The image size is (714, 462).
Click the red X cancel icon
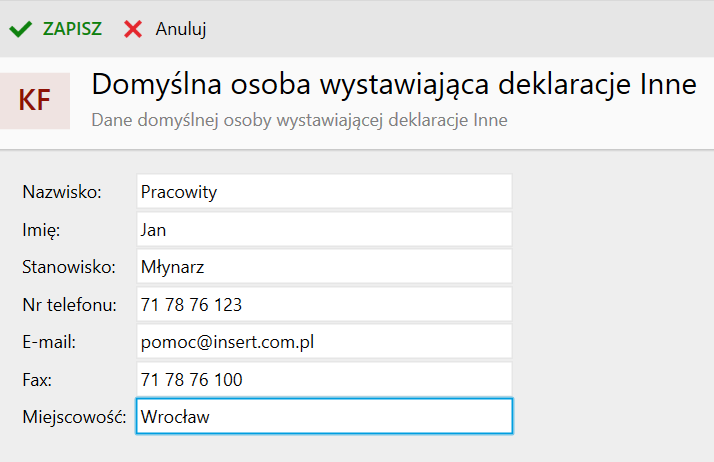pyautogui.click(x=133, y=29)
